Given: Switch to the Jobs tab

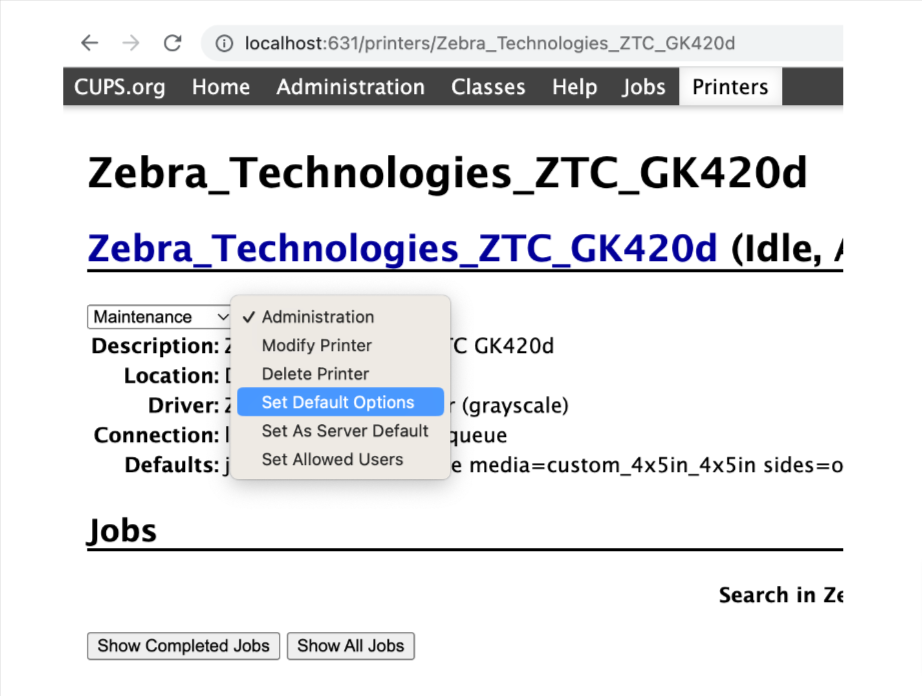Looking at the screenshot, I should point(643,87).
